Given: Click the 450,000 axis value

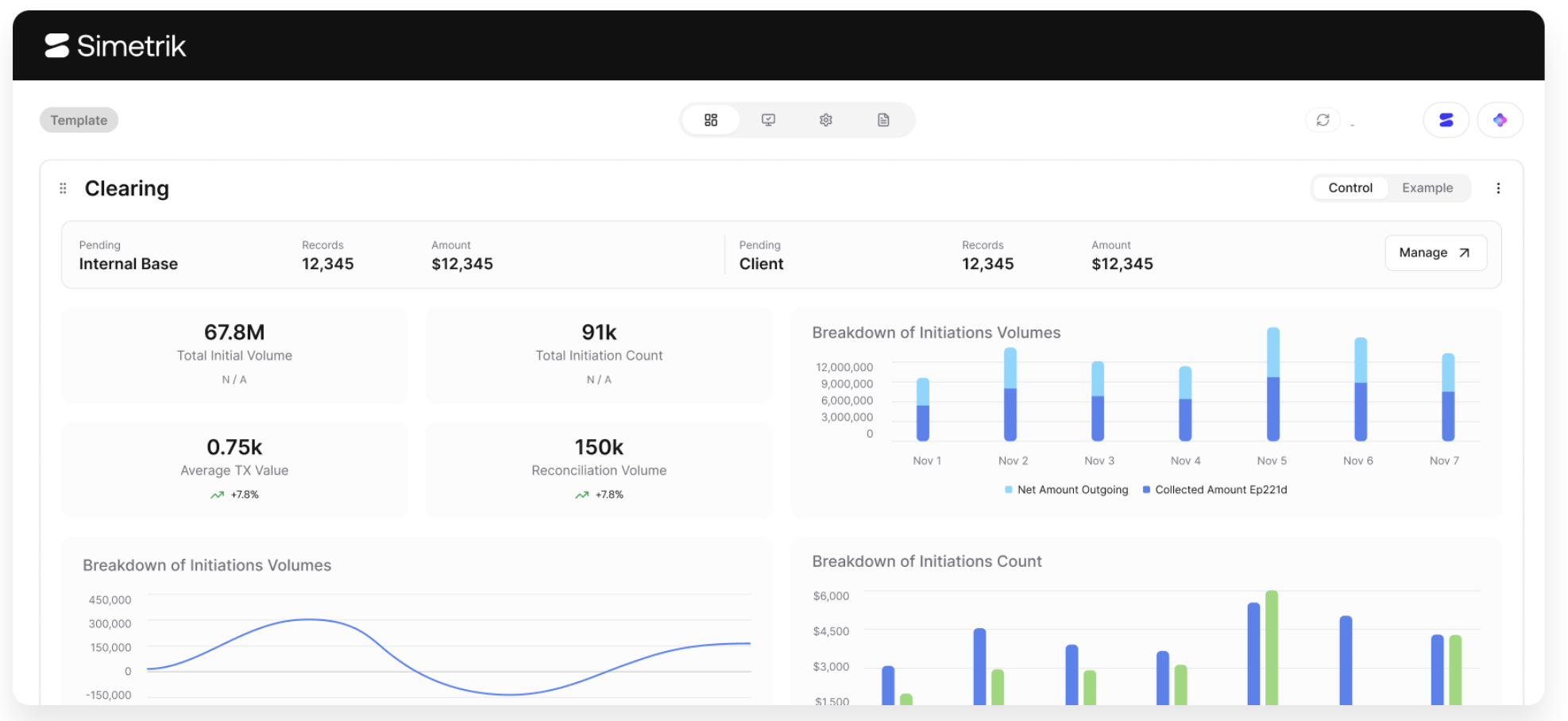Looking at the screenshot, I should point(110,600).
